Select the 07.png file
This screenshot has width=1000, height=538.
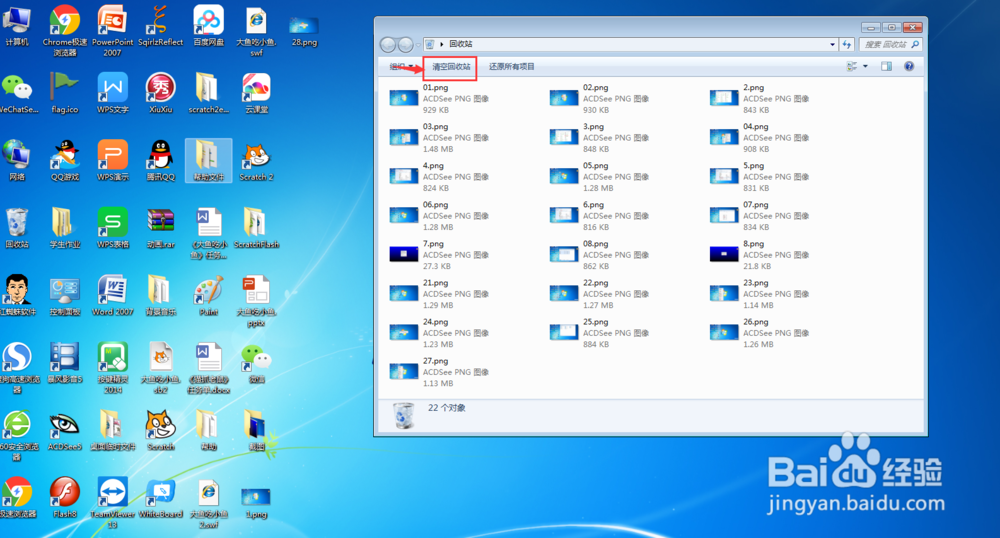(760, 215)
